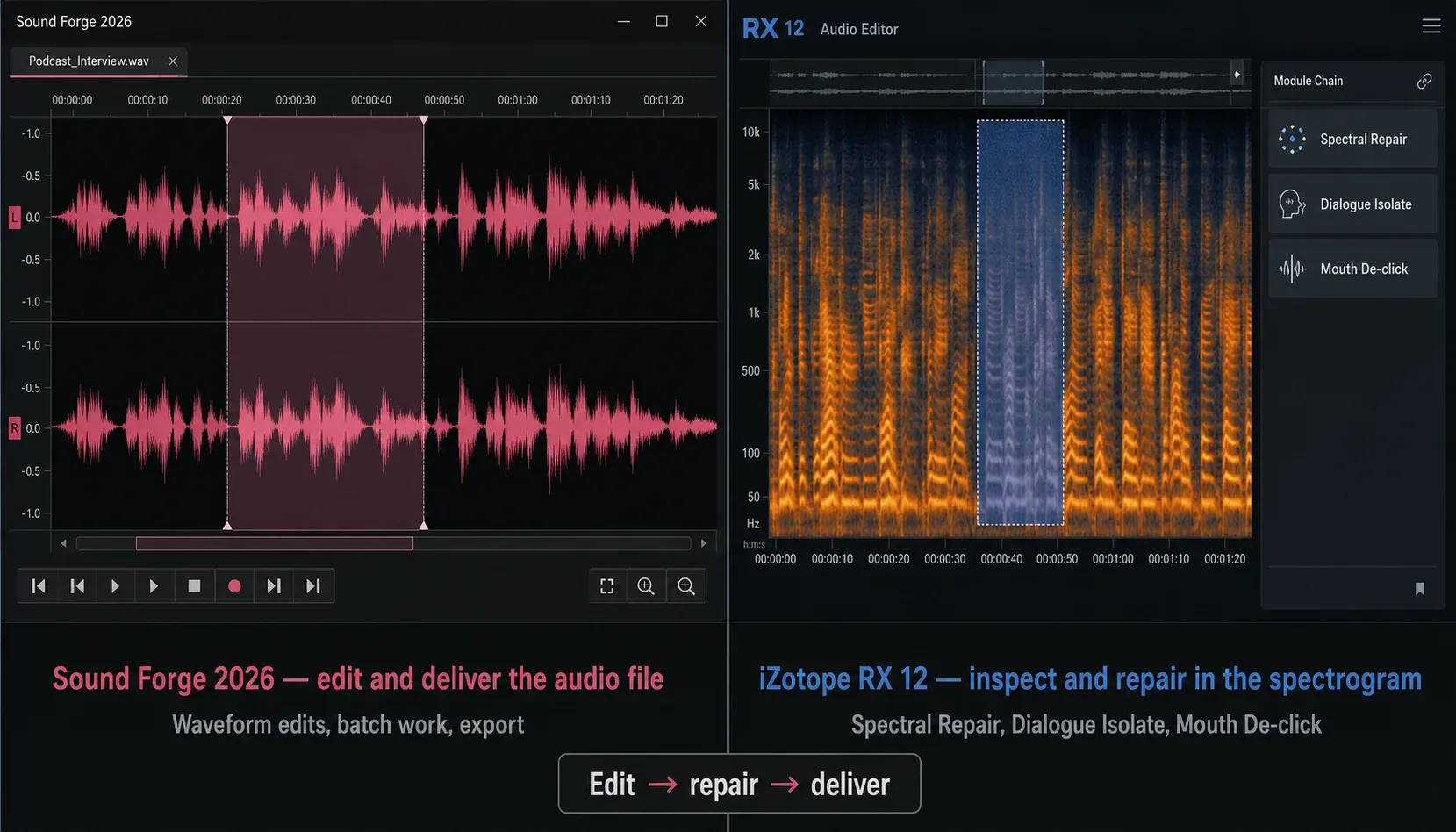Open the Dialogue Isolate module
This screenshot has height=832, width=1456.
coord(1352,204)
